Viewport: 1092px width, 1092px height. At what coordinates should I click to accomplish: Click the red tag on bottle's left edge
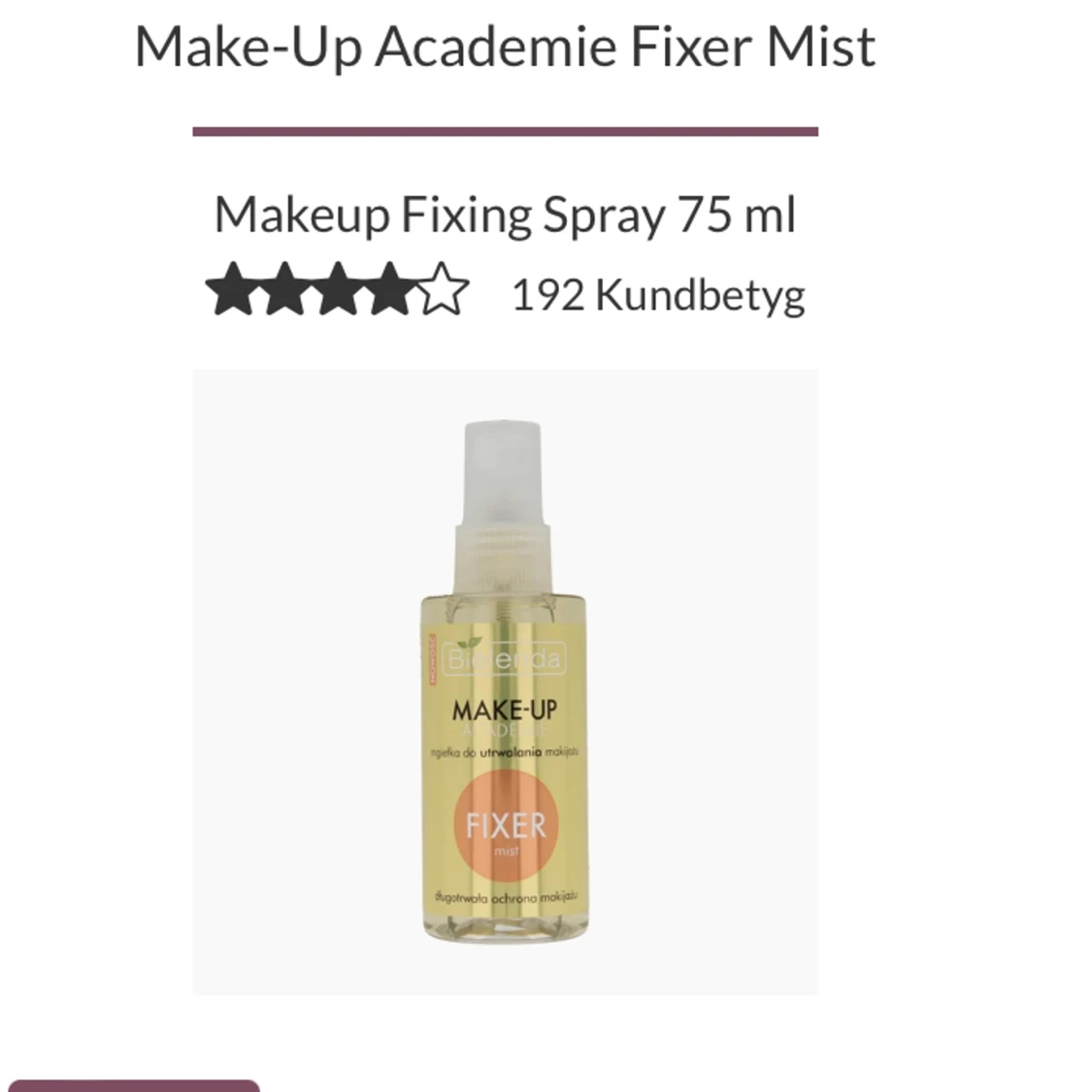click(x=431, y=659)
